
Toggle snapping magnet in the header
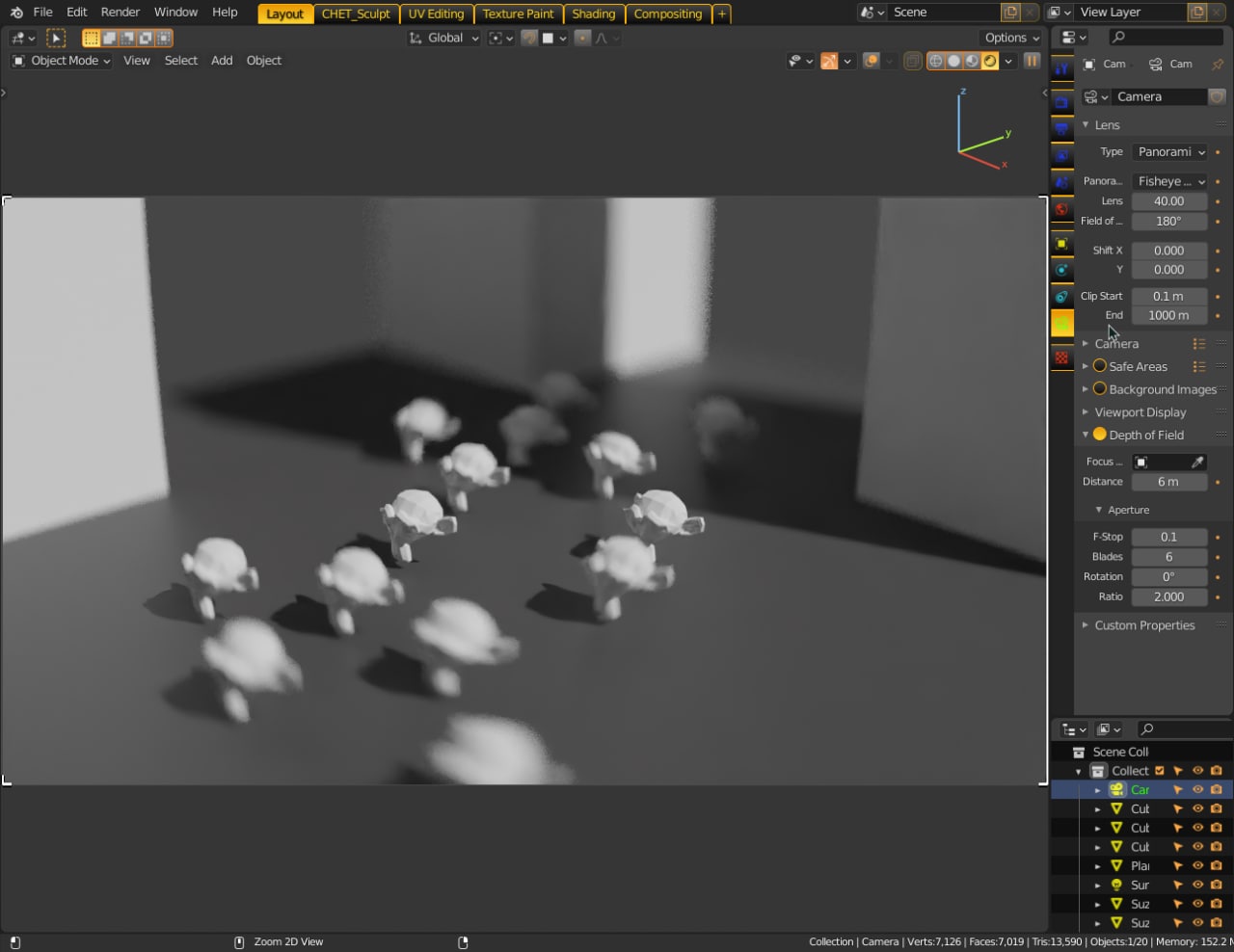coord(529,38)
